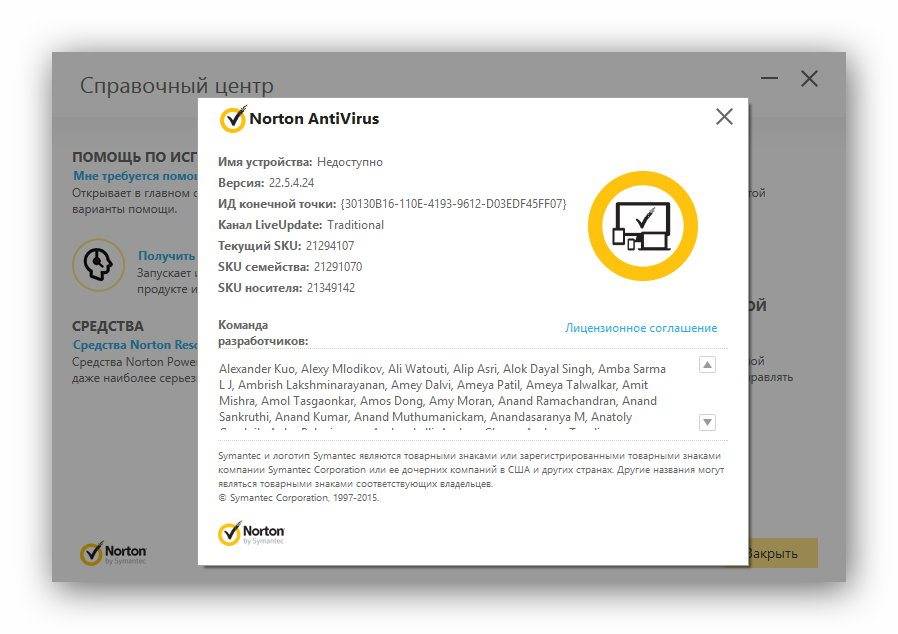This screenshot has height=634, width=898.
Task: Click the Закрыть button in Справочный центр
Action: coord(783,553)
